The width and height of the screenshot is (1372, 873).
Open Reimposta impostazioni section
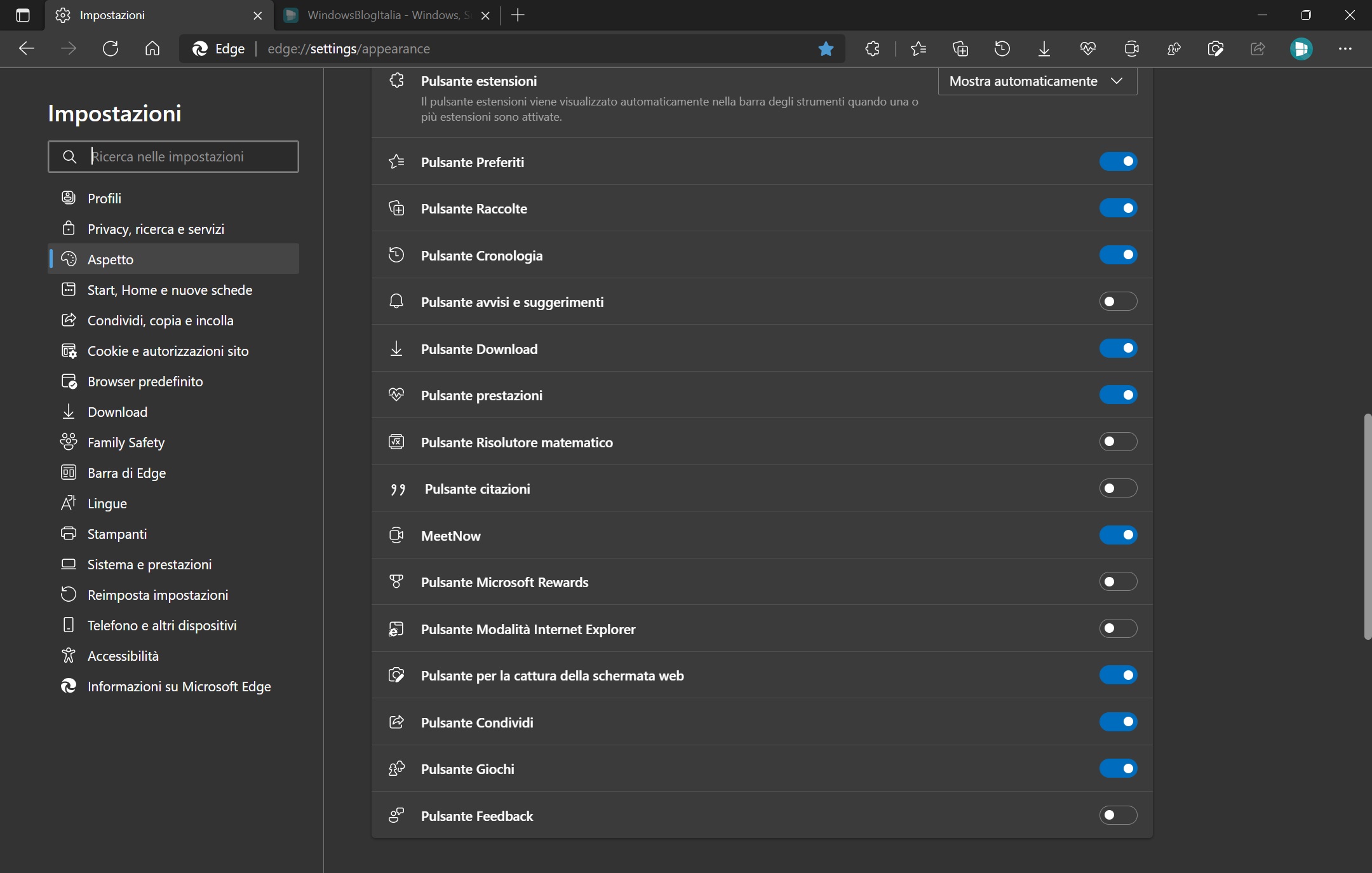(173, 595)
